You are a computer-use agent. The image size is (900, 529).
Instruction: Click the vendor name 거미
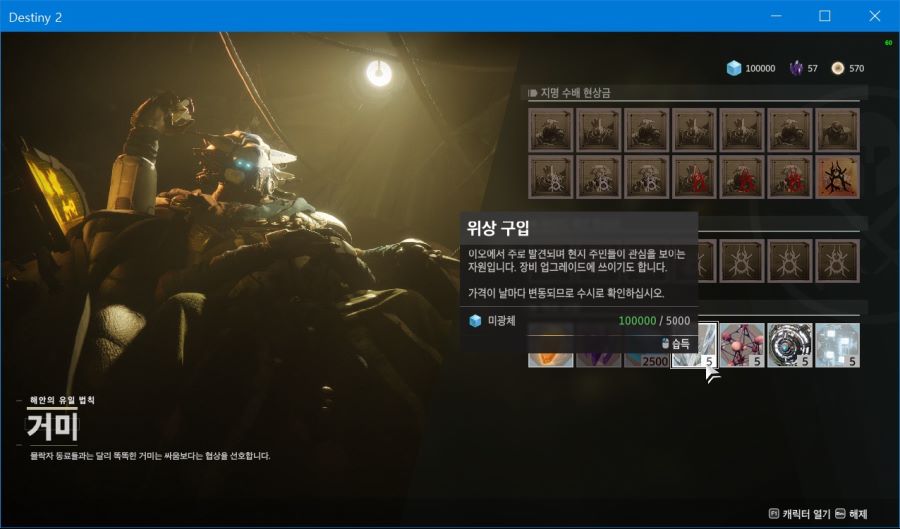point(52,426)
